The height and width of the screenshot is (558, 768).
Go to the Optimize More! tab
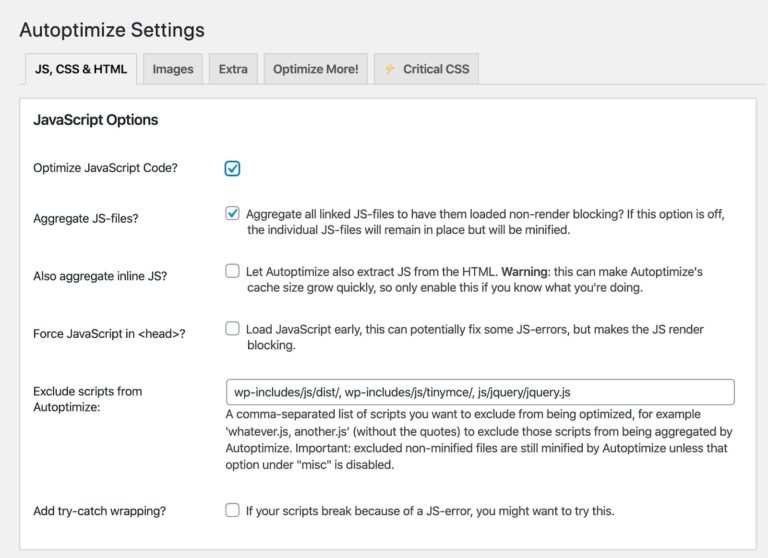point(315,69)
